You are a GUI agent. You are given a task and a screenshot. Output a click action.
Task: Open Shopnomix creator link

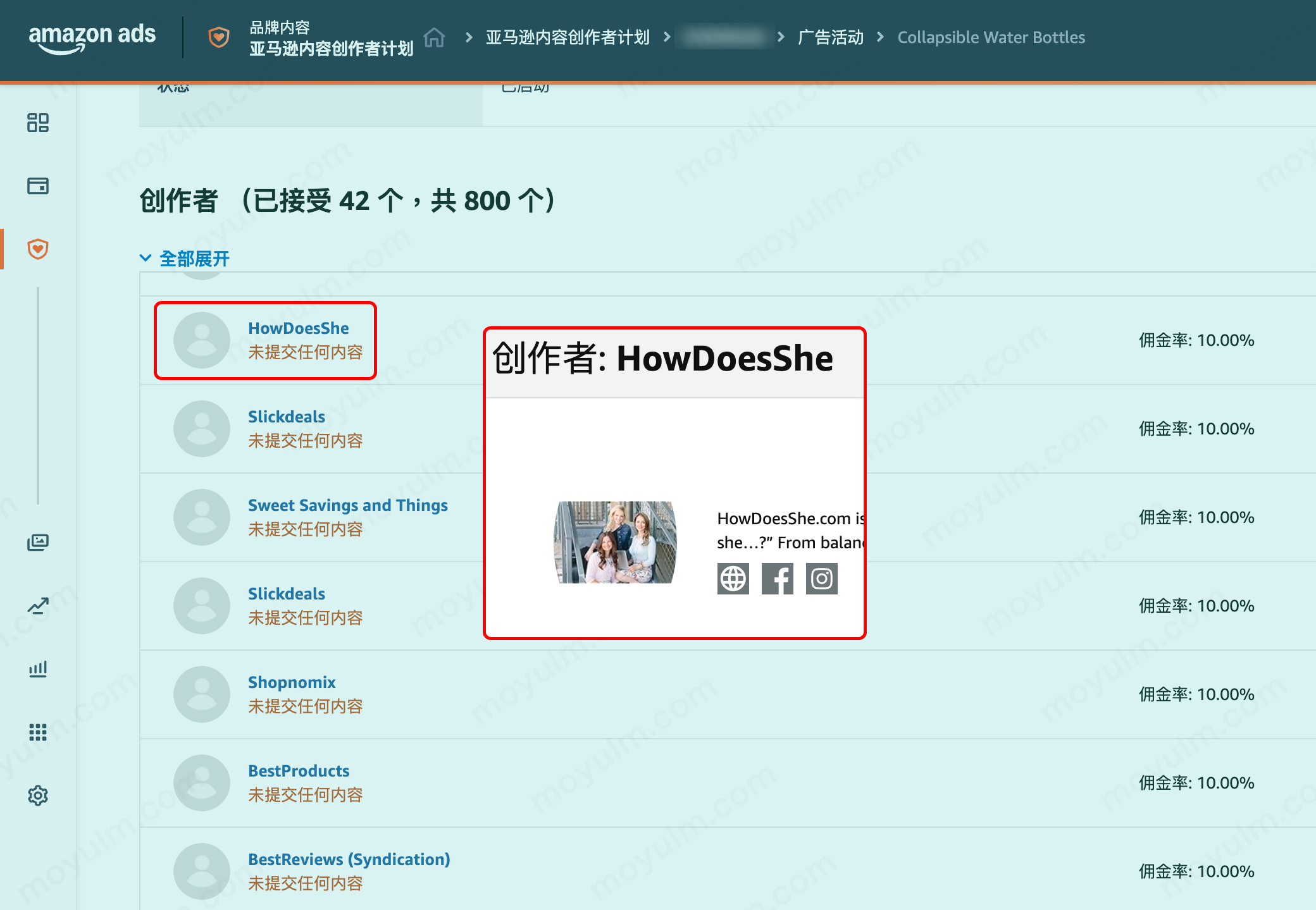click(x=292, y=682)
